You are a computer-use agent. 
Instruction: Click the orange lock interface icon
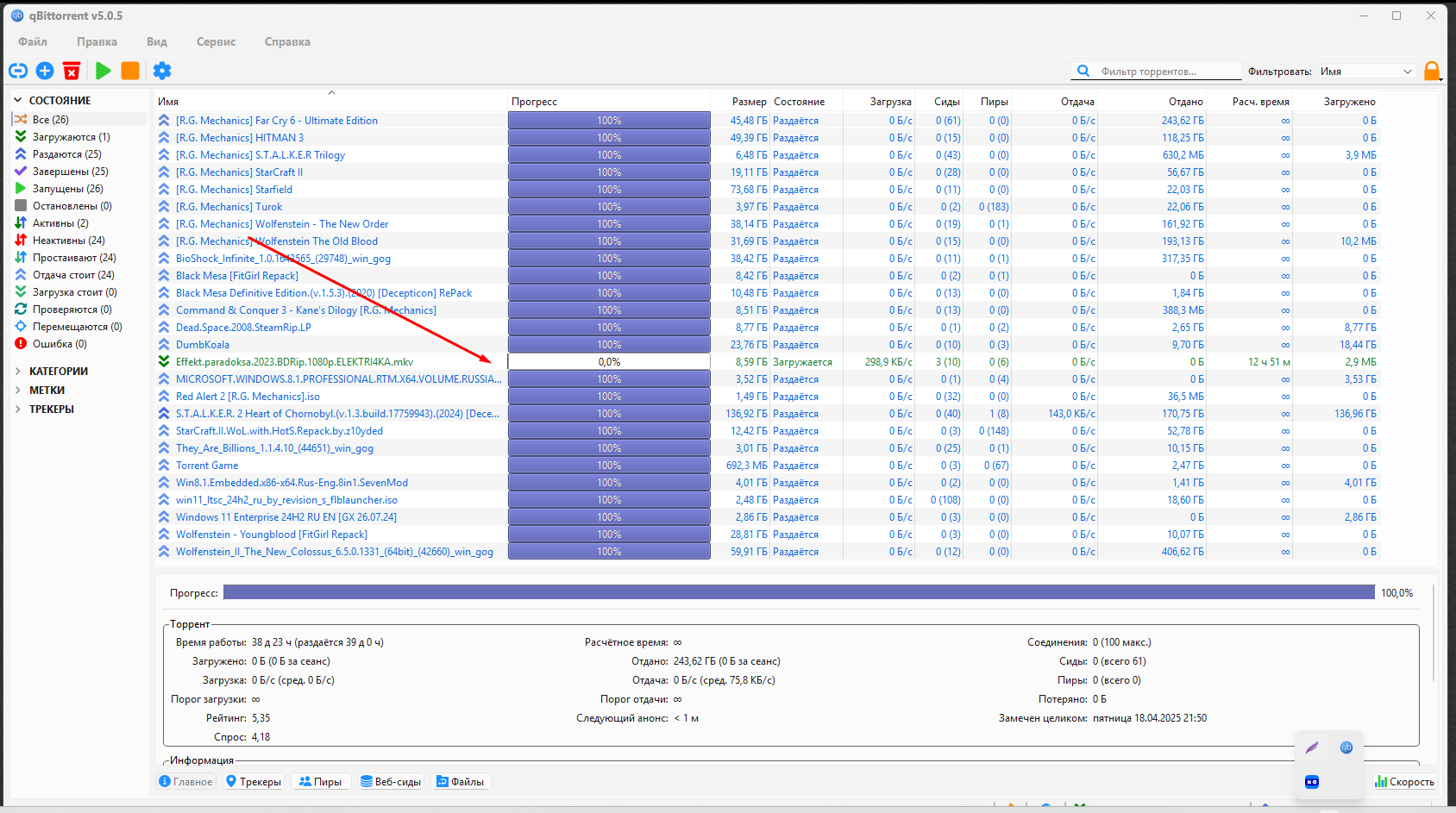click(x=1432, y=71)
